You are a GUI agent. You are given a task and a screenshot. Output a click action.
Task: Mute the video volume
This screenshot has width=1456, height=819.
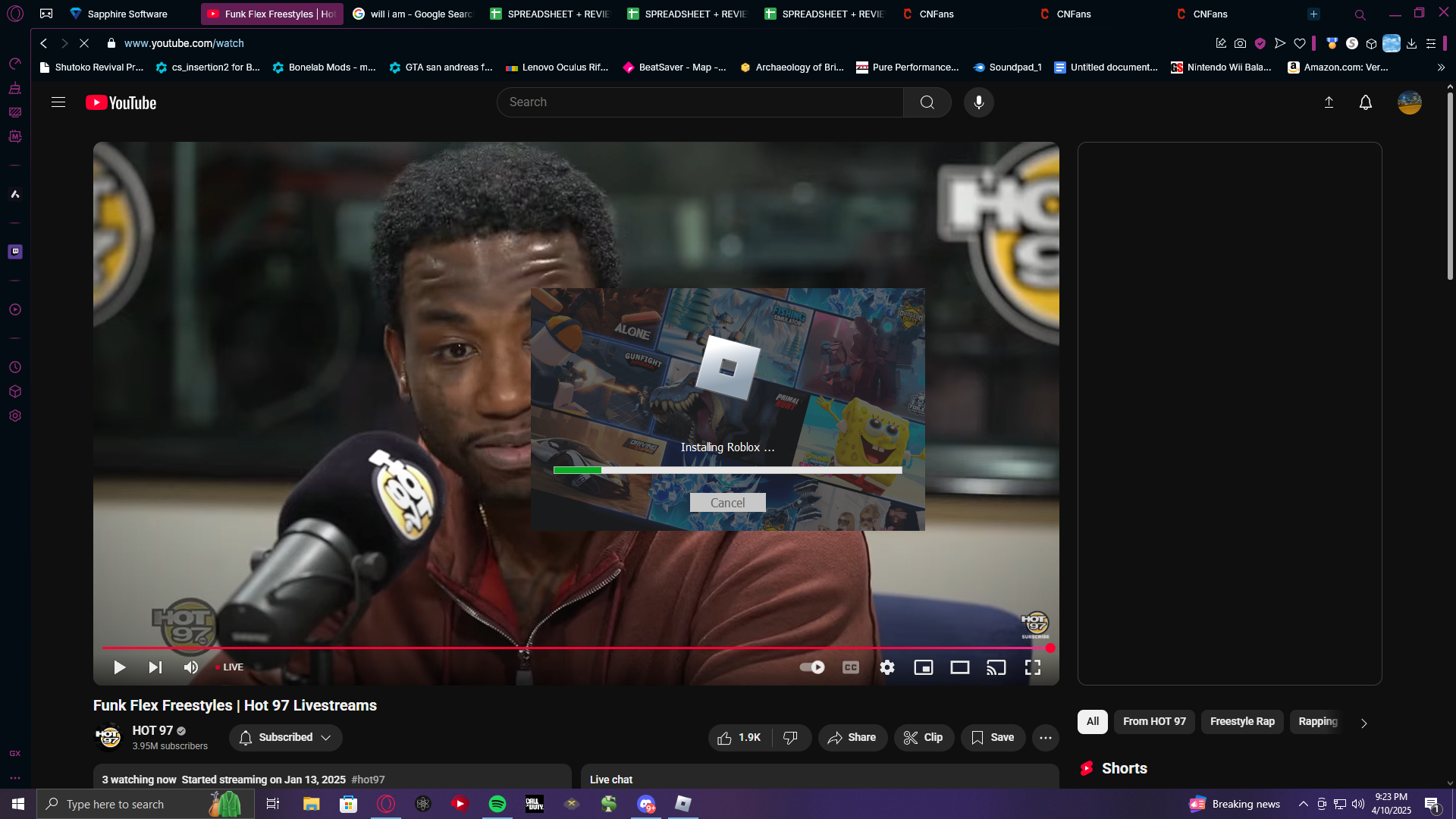[x=190, y=667]
